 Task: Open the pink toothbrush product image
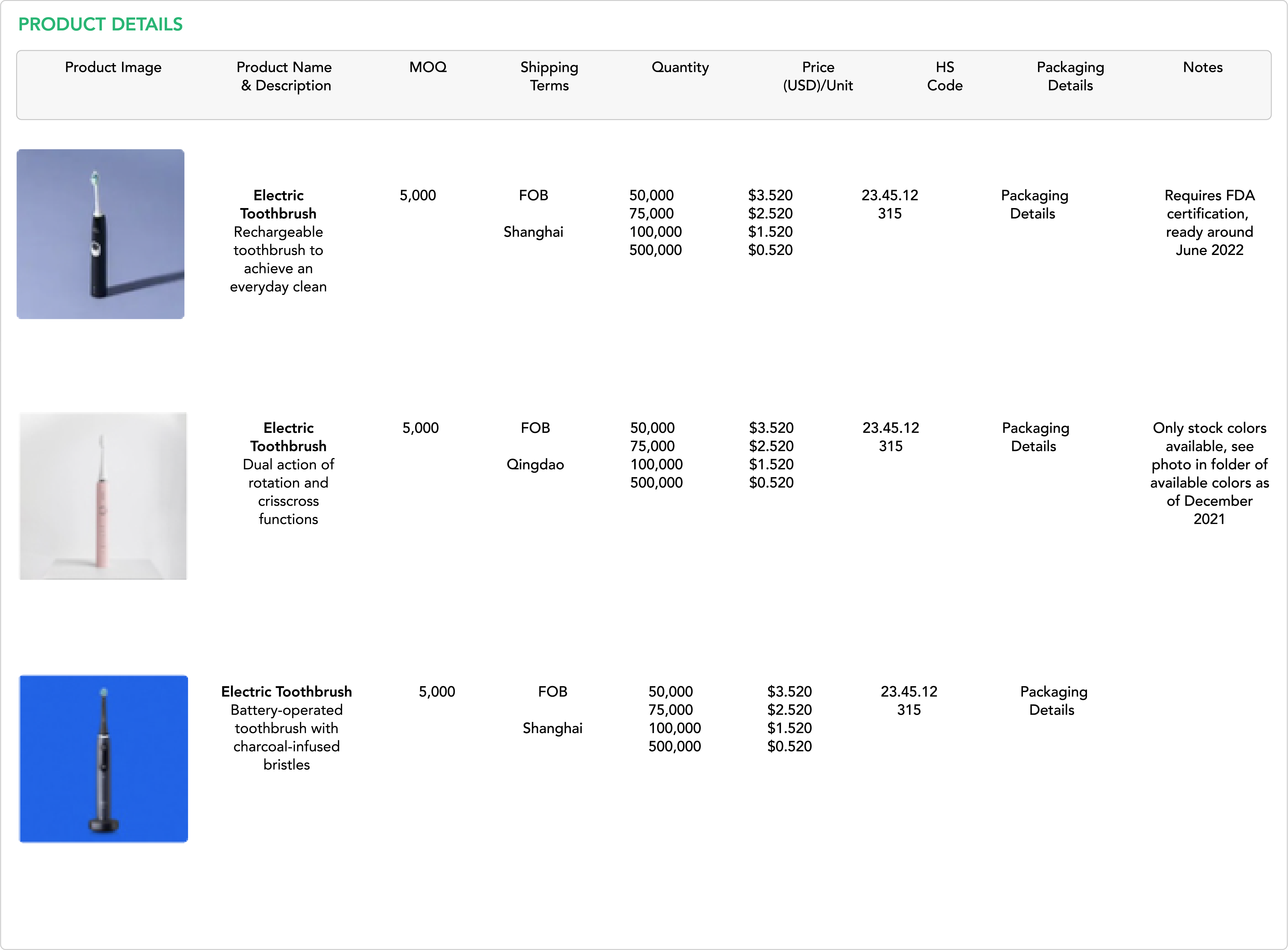pyautogui.click(x=103, y=496)
